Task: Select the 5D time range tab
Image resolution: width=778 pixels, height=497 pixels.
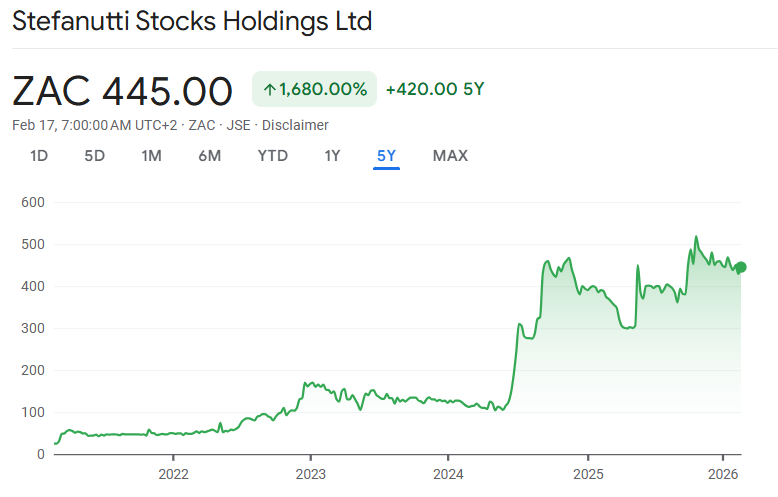Action: (x=94, y=155)
